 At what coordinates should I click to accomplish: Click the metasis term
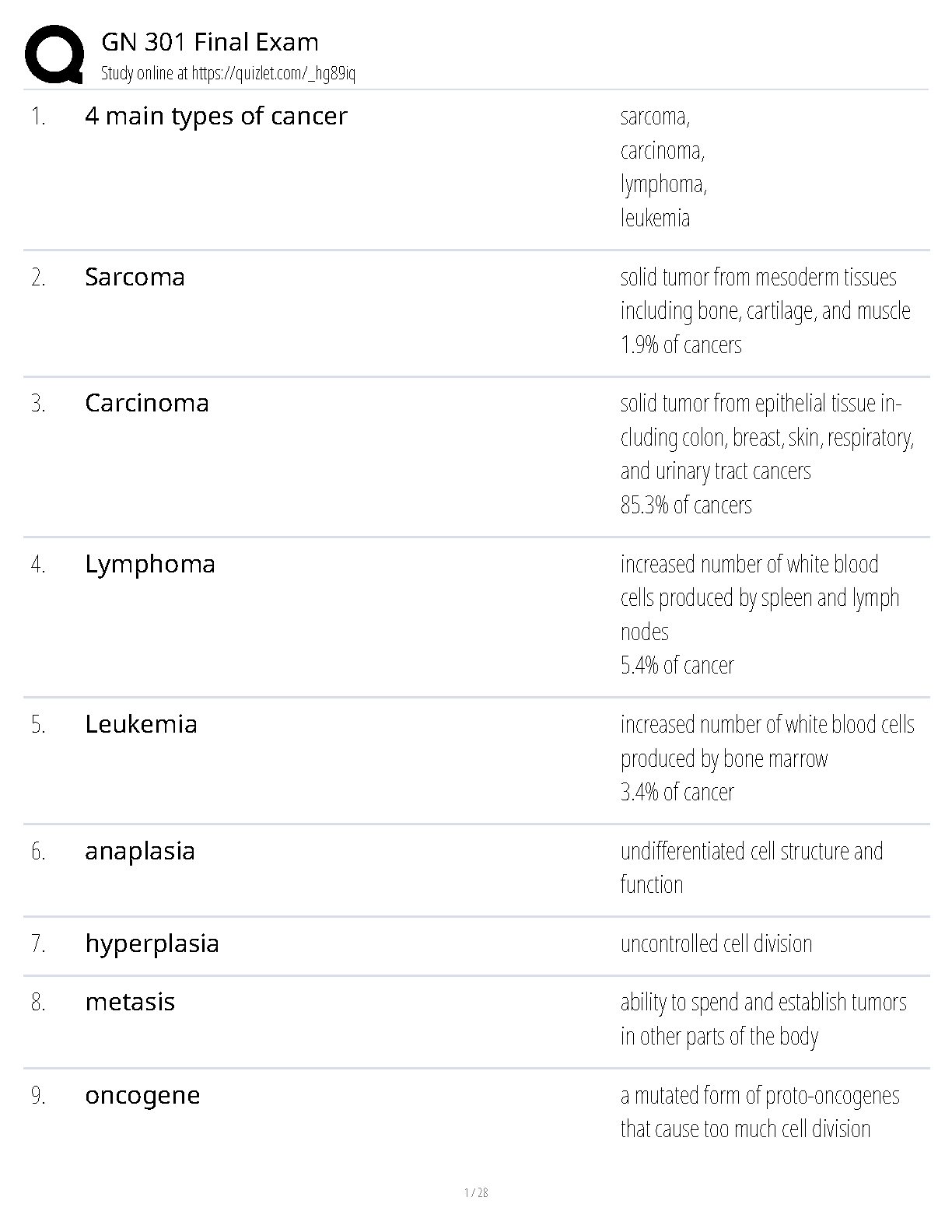pos(130,1002)
